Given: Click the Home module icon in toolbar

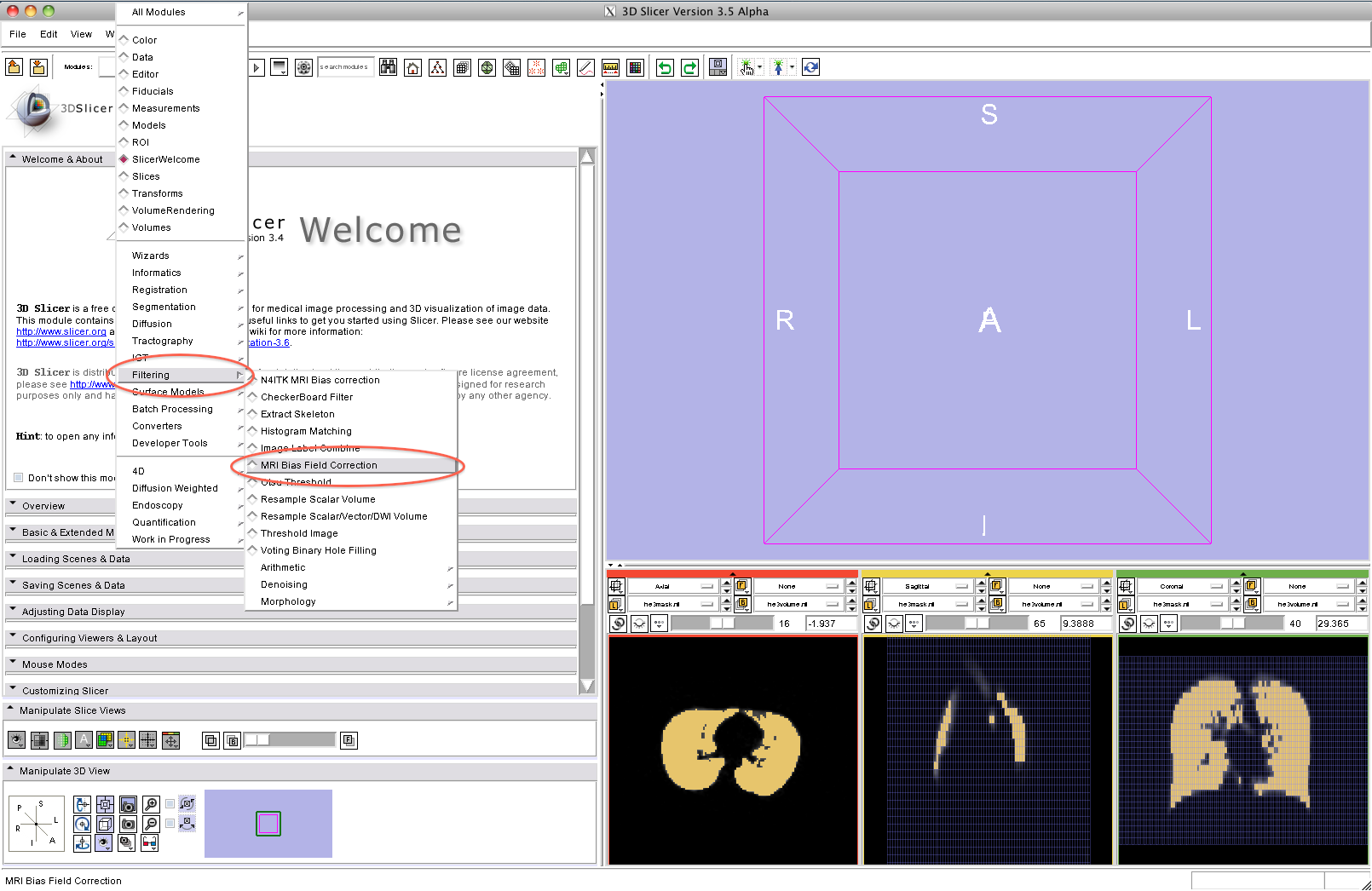Looking at the screenshot, I should click(x=412, y=68).
